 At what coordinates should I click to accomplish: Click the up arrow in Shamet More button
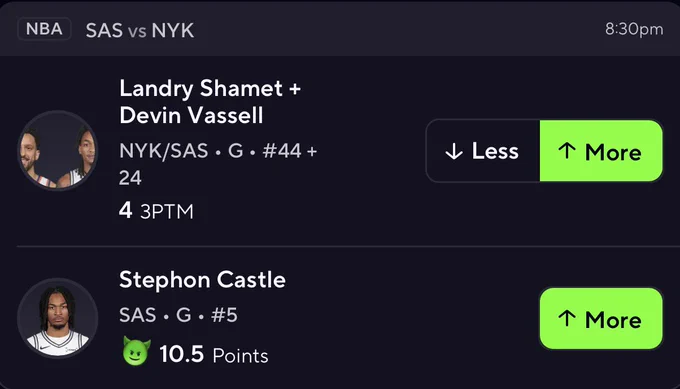567,151
